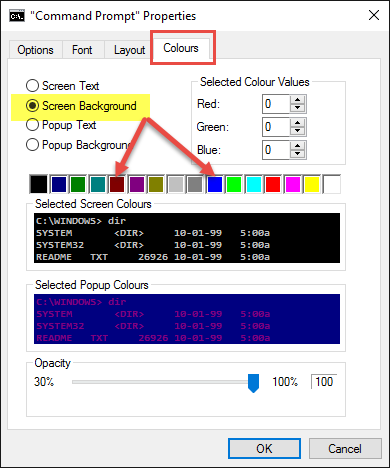Pick the bright red colour swatch
Screen dimensions: 390x468
(273, 184)
